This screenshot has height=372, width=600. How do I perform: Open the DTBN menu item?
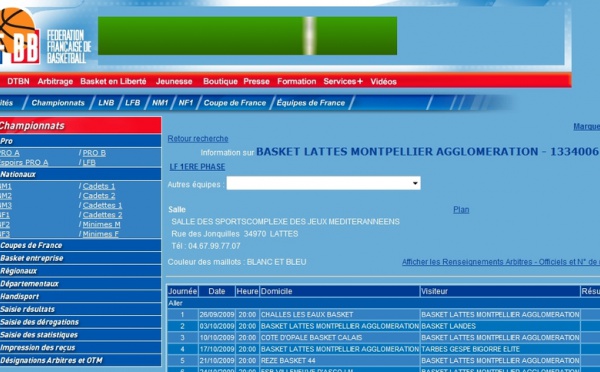tap(18, 81)
